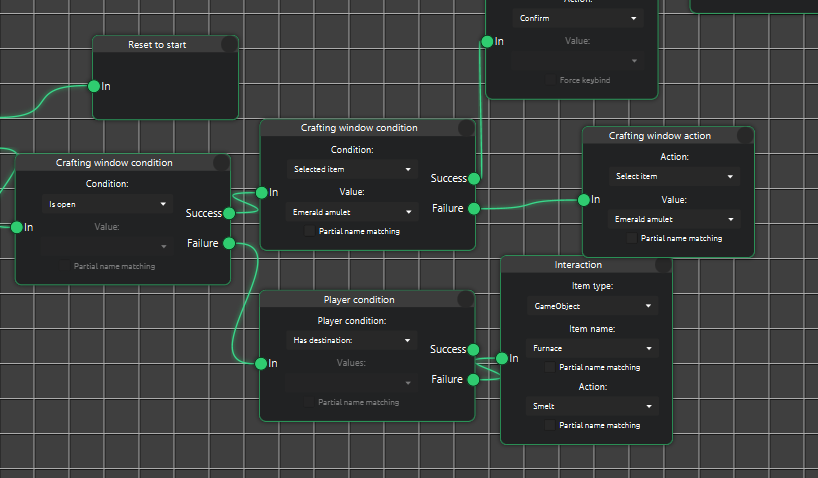Viewport: 818px width, 478px height.
Task: Open the Has destination player condition dropdown
Action: point(352,340)
